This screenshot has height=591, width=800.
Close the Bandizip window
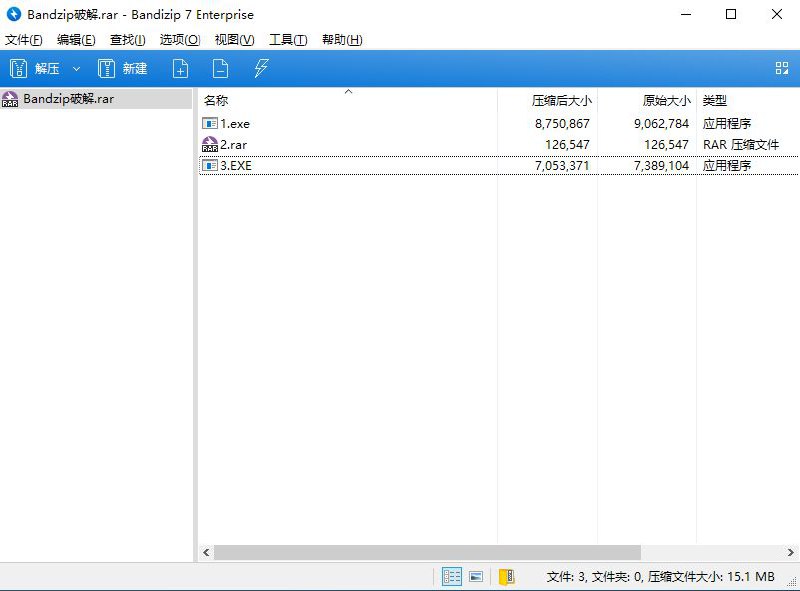click(x=777, y=14)
